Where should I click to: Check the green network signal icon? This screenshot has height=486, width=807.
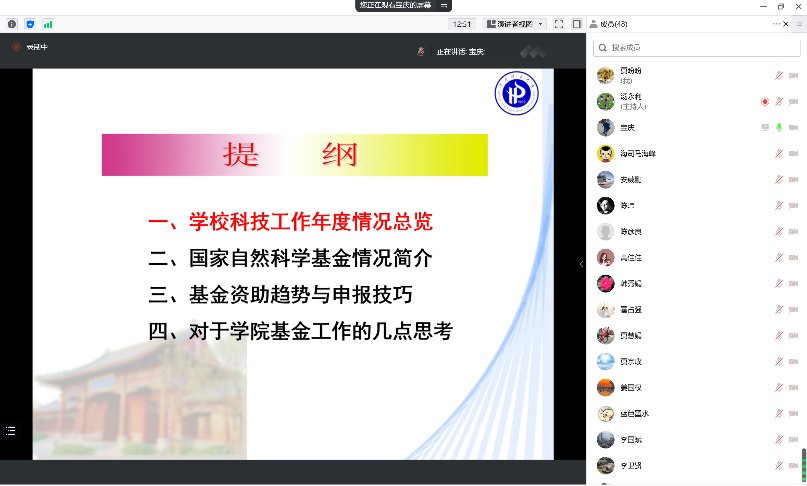(x=47, y=23)
